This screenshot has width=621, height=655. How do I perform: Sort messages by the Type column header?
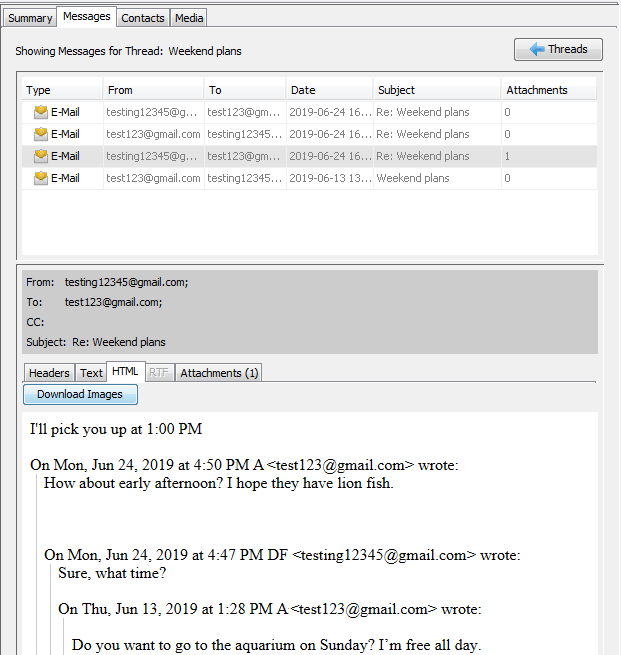click(x=62, y=90)
